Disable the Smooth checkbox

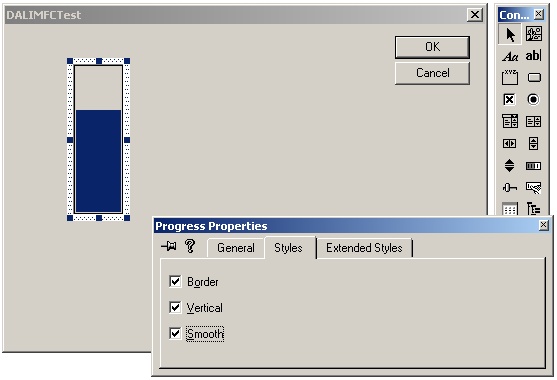point(175,333)
